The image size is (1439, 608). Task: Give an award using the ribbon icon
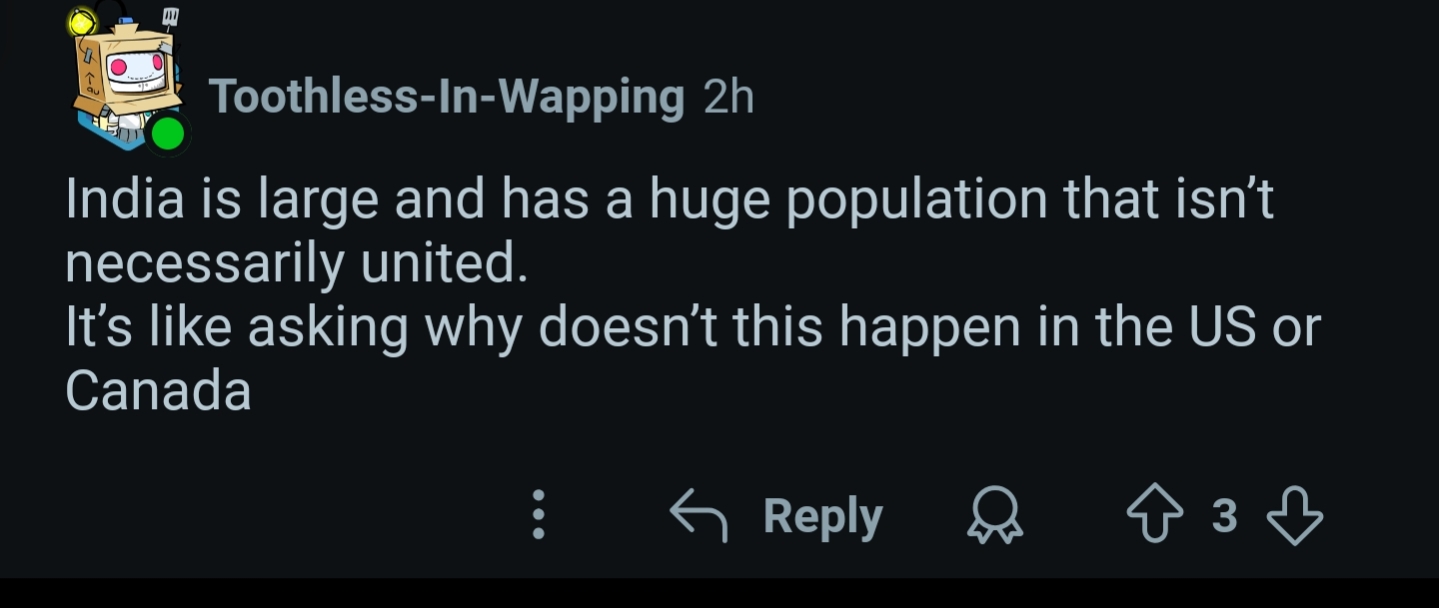[995, 517]
